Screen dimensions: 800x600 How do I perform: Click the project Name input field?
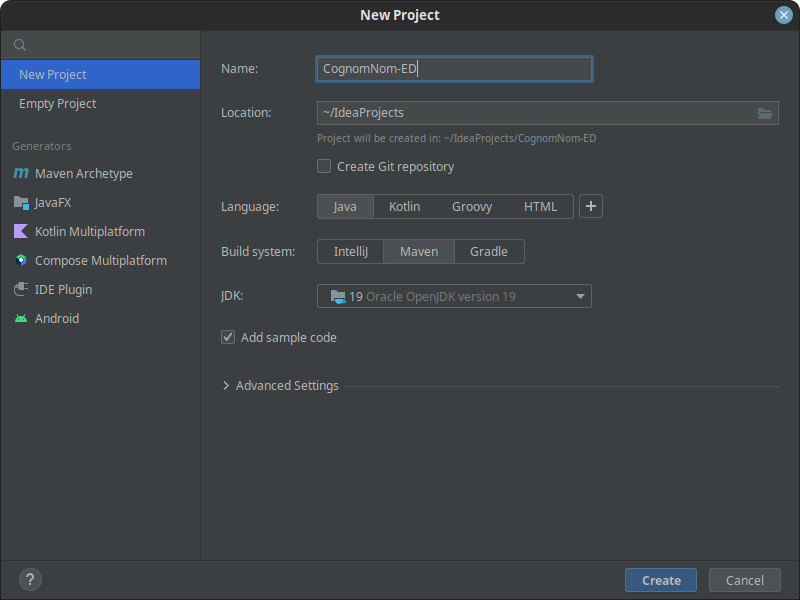point(454,69)
